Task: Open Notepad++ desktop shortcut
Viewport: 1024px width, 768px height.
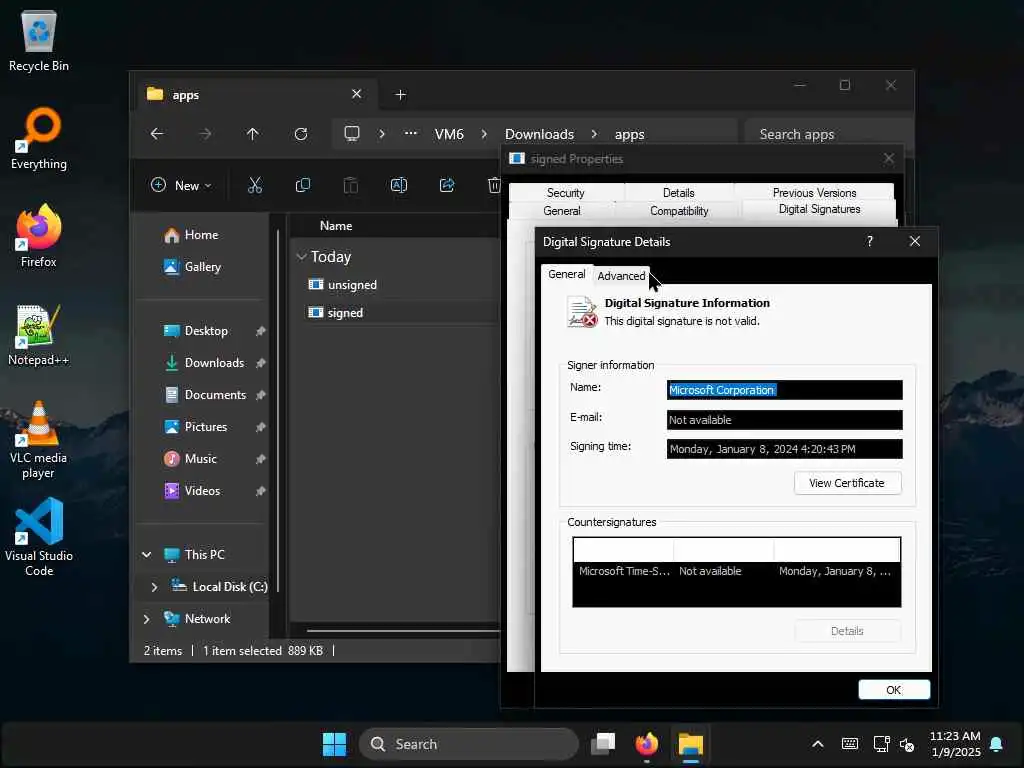Action: pos(39,334)
